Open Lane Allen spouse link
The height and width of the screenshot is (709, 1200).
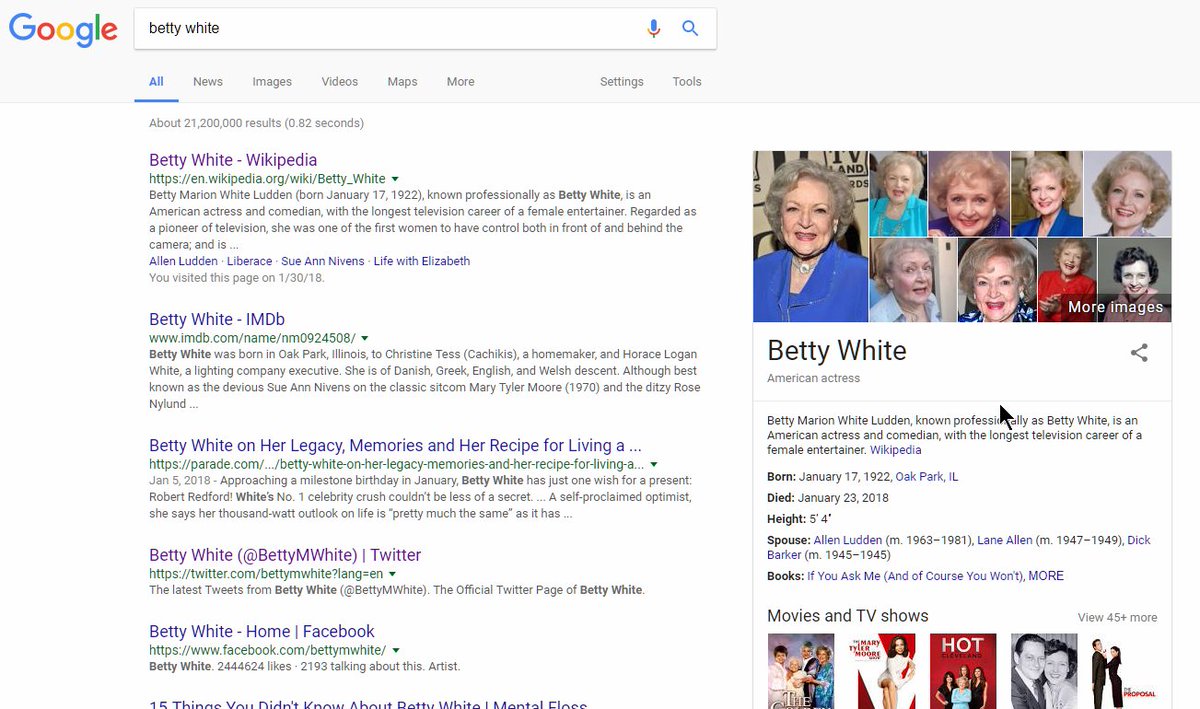click(x=1005, y=540)
